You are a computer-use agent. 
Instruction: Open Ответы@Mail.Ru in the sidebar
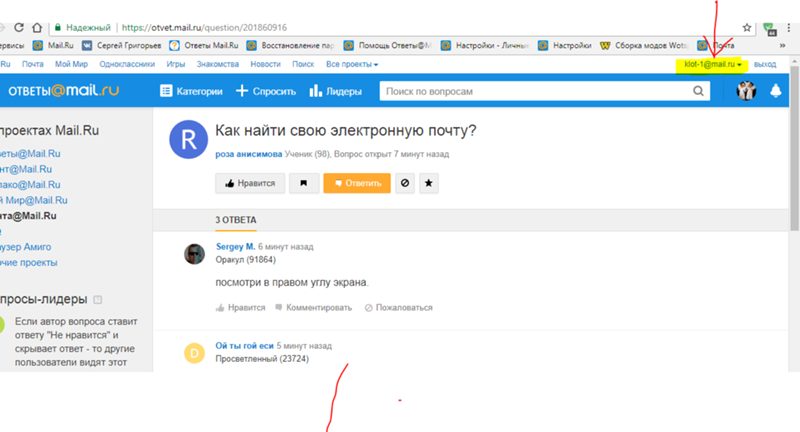tap(30, 154)
